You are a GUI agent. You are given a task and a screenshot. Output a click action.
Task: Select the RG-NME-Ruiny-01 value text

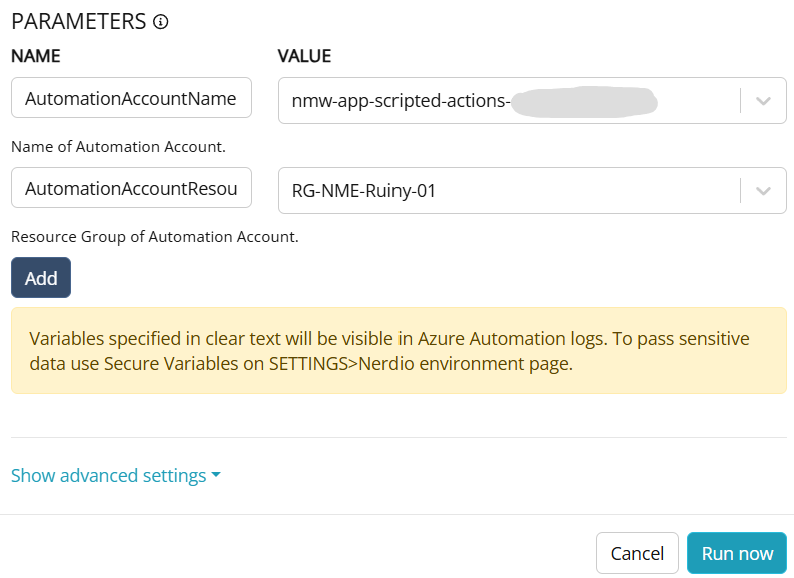[x=364, y=190]
